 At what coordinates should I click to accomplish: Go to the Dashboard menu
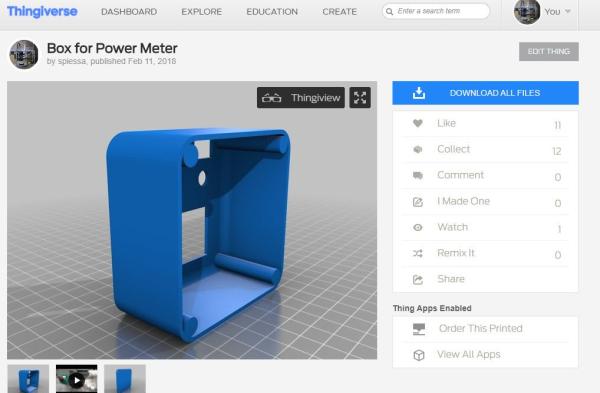[129, 12]
